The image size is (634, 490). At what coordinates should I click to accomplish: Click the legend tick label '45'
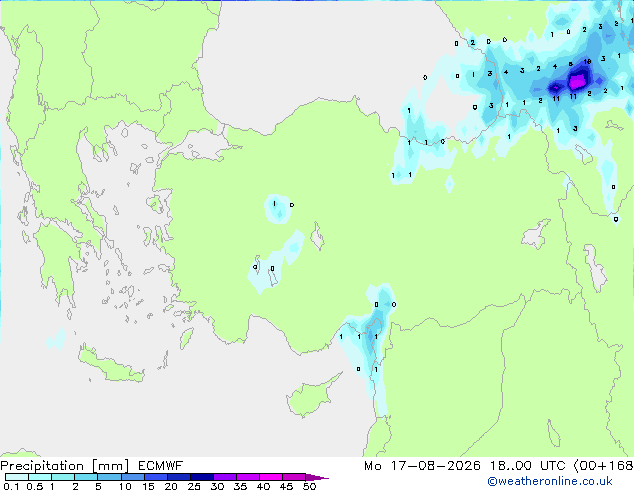click(x=286, y=486)
